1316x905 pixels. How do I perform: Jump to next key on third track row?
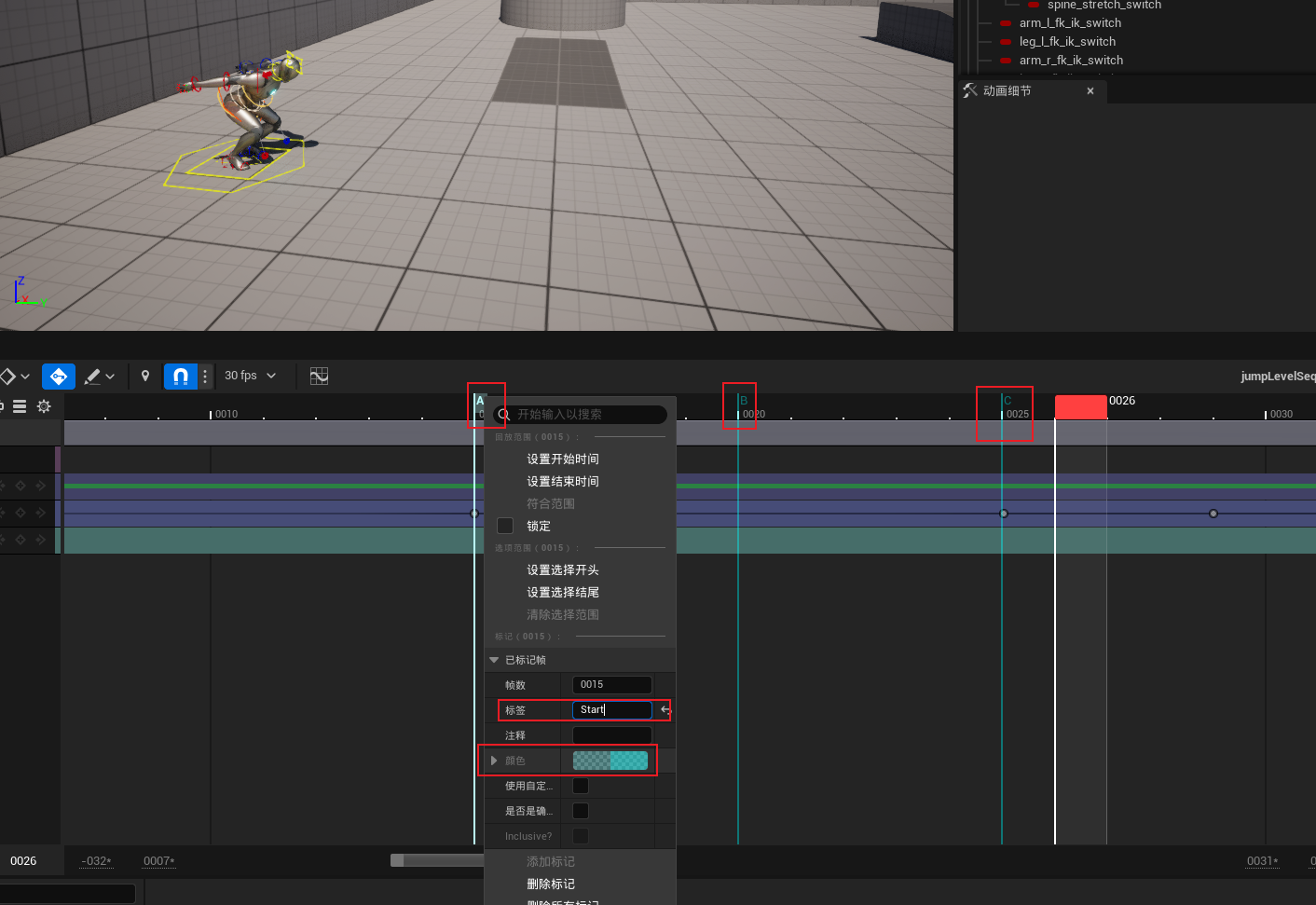point(40,540)
